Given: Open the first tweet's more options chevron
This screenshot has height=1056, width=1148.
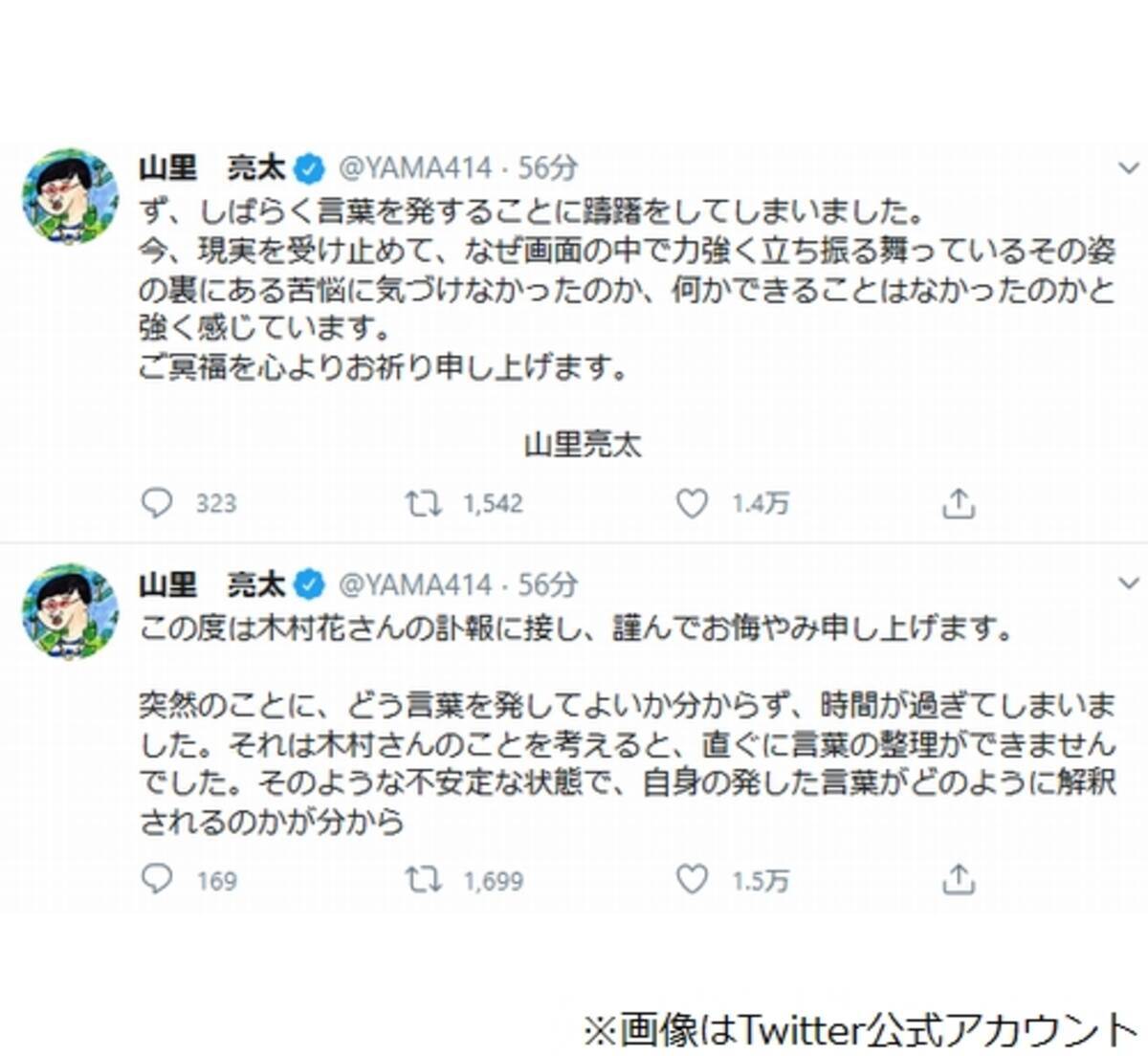Looking at the screenshot, I should click(1129, 169).
